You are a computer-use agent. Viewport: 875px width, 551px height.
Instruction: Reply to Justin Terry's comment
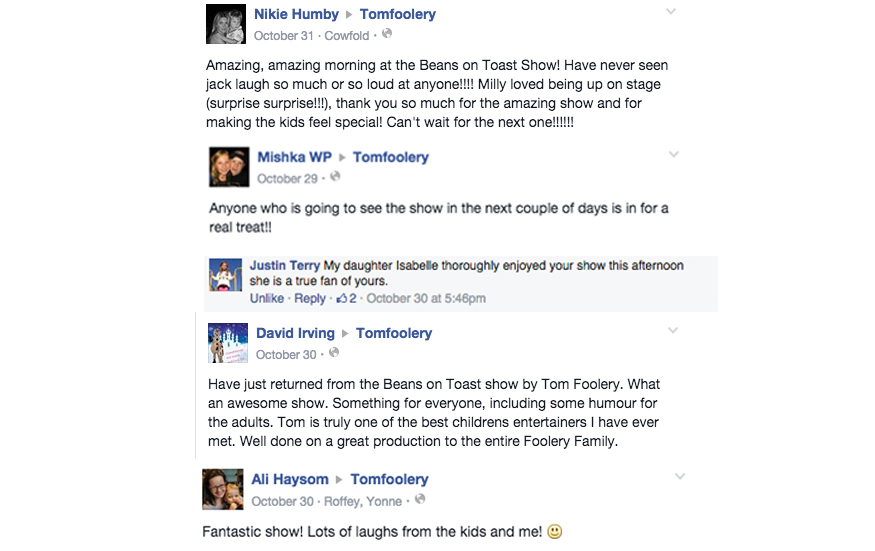click(310, 299)
